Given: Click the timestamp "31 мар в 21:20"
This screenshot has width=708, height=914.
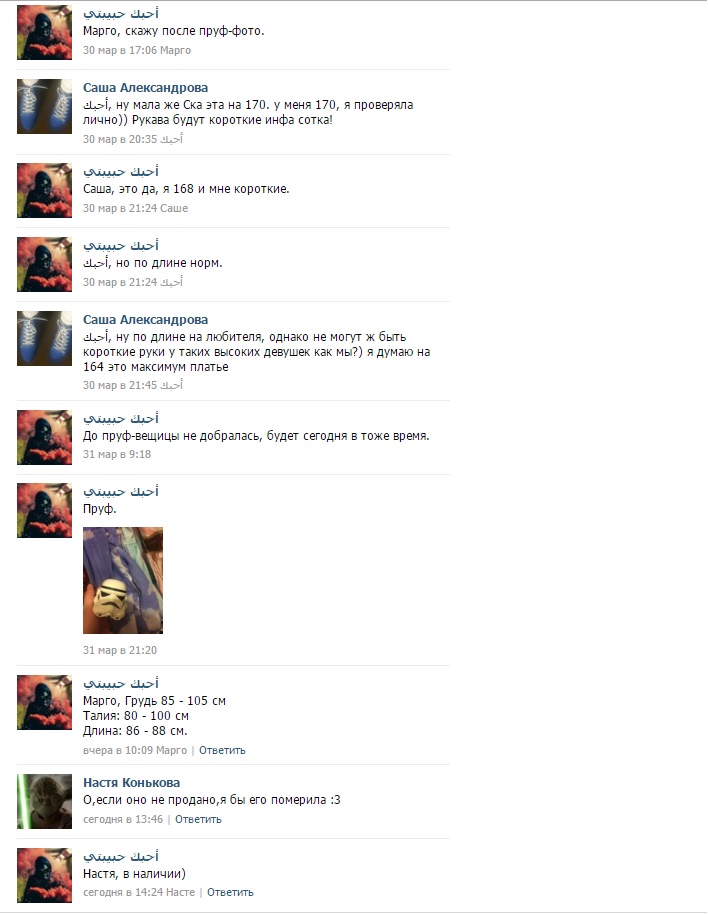Looking at the screenshot, I should [119, 650].
